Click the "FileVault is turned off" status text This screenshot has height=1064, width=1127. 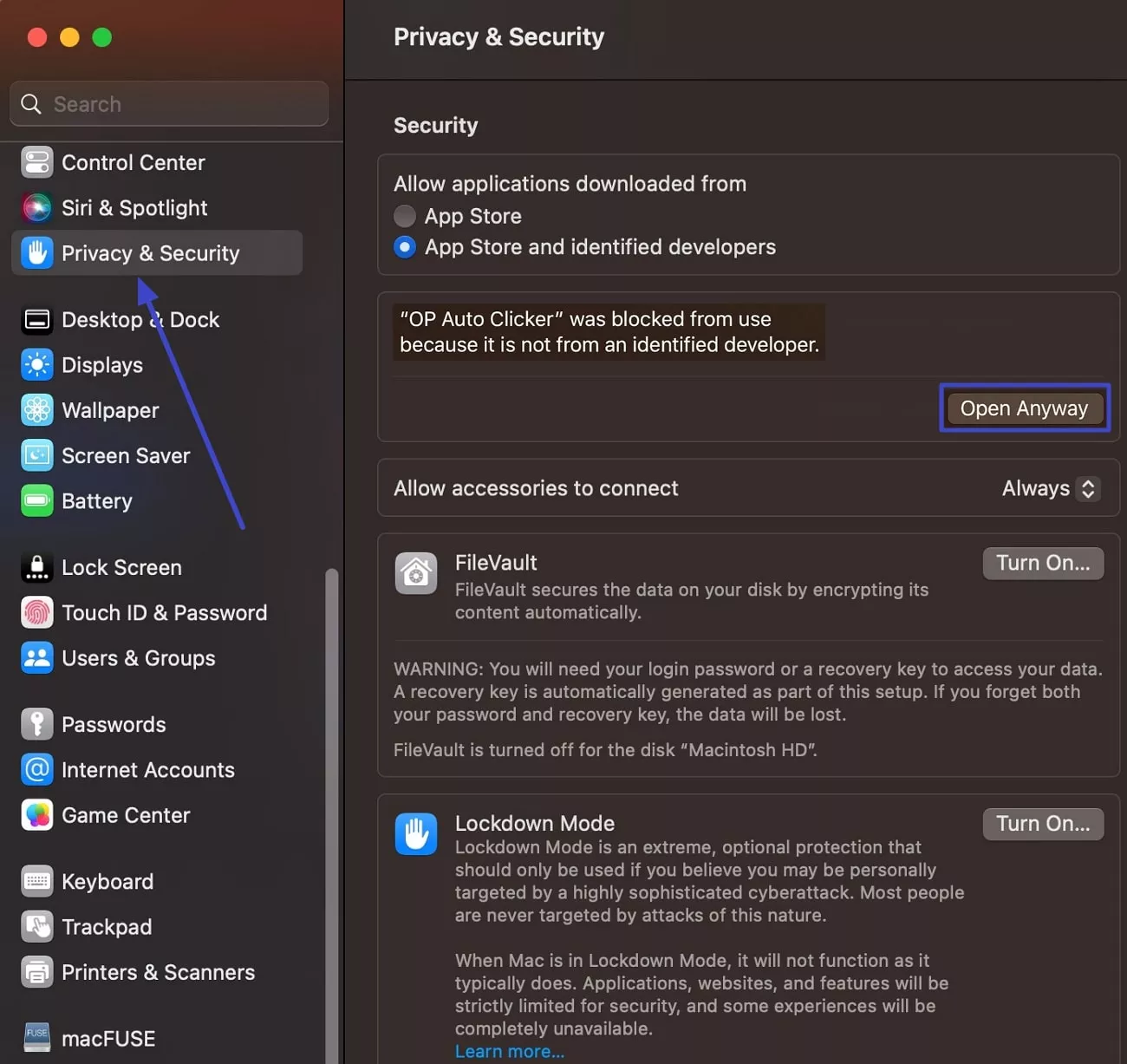tap(605, 749)
